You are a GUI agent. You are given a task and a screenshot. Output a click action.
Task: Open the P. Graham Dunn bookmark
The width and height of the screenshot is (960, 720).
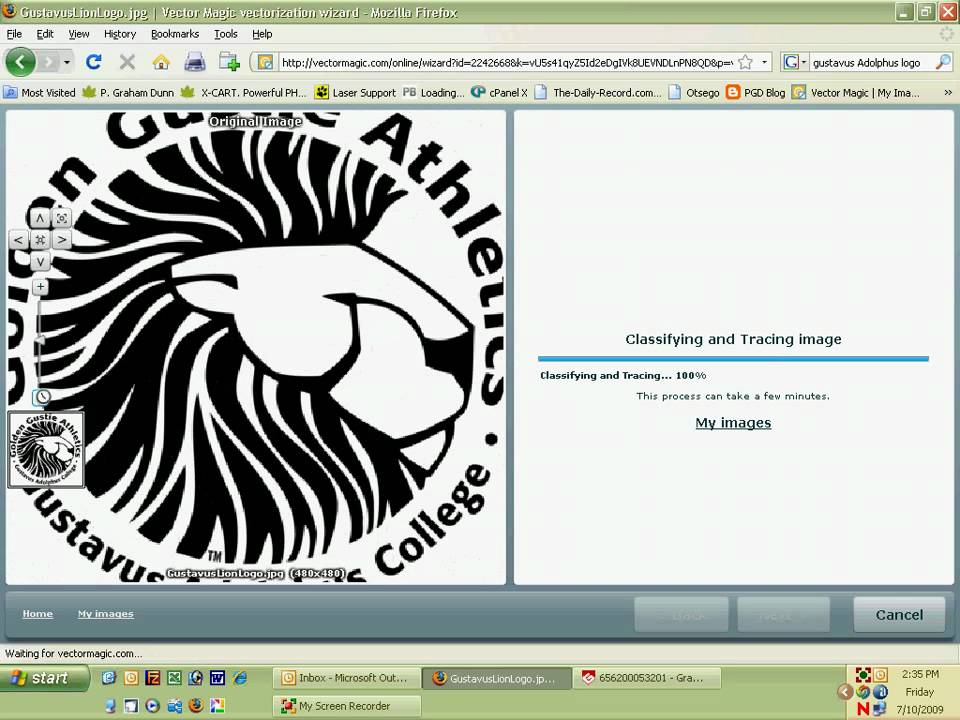(129, 92)
